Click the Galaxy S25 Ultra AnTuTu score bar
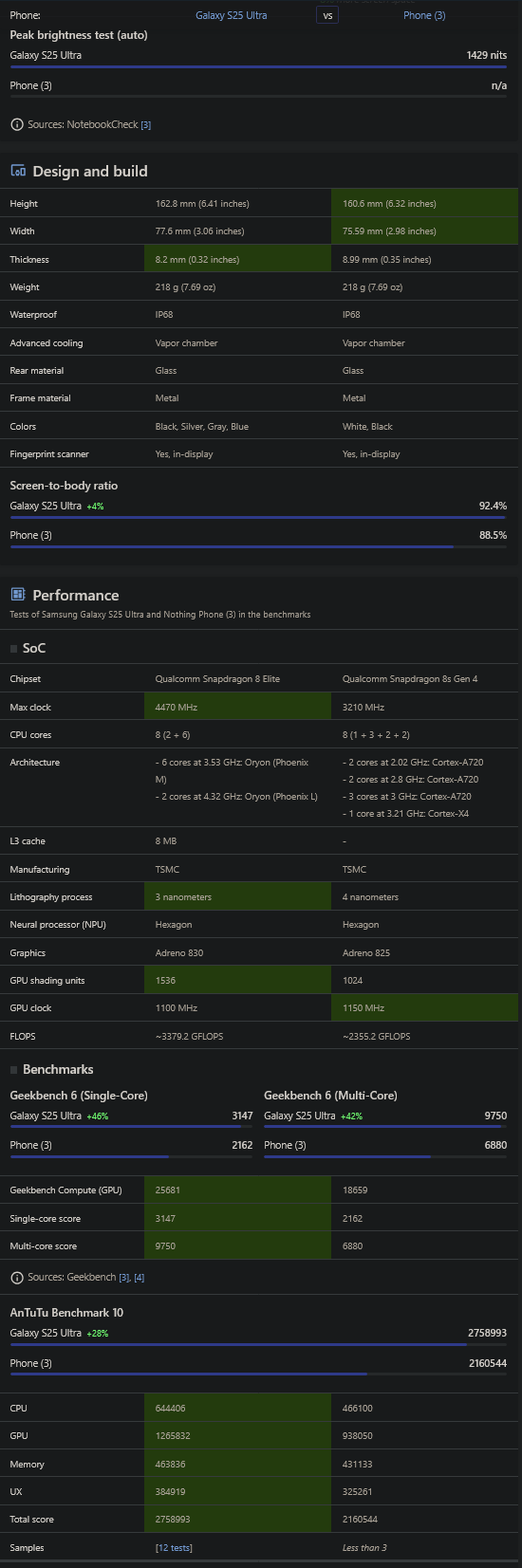 (x=258, y=1344)
